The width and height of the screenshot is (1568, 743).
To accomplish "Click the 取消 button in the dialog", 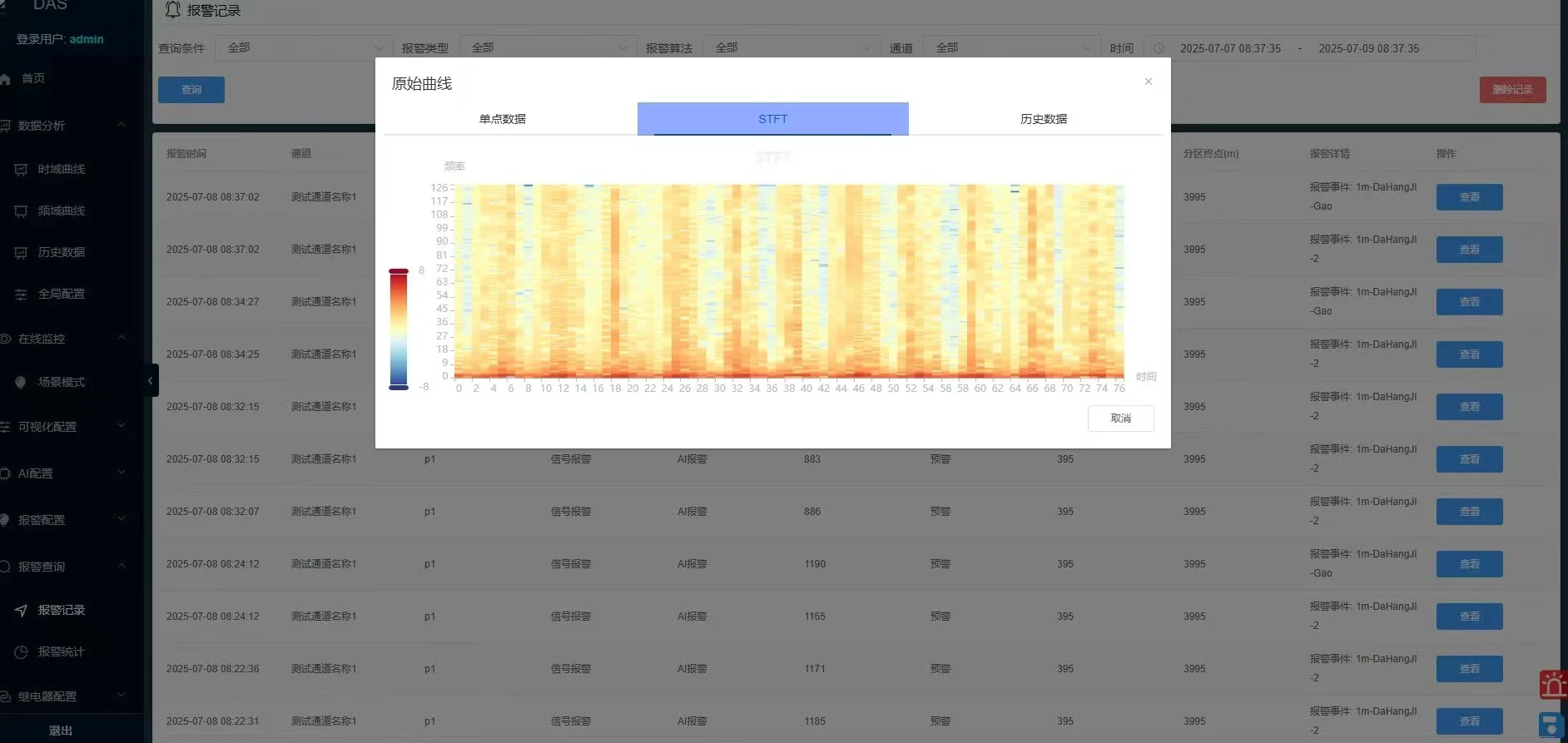I will pos(1120,419).
